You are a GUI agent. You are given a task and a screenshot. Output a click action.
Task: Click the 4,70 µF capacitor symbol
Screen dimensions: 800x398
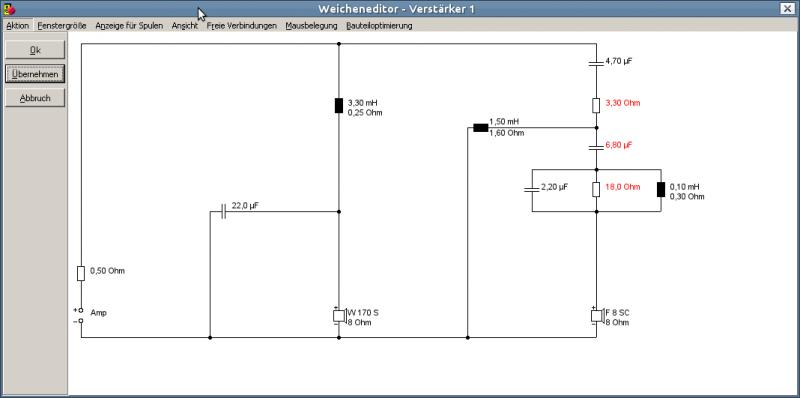point(596,64)
